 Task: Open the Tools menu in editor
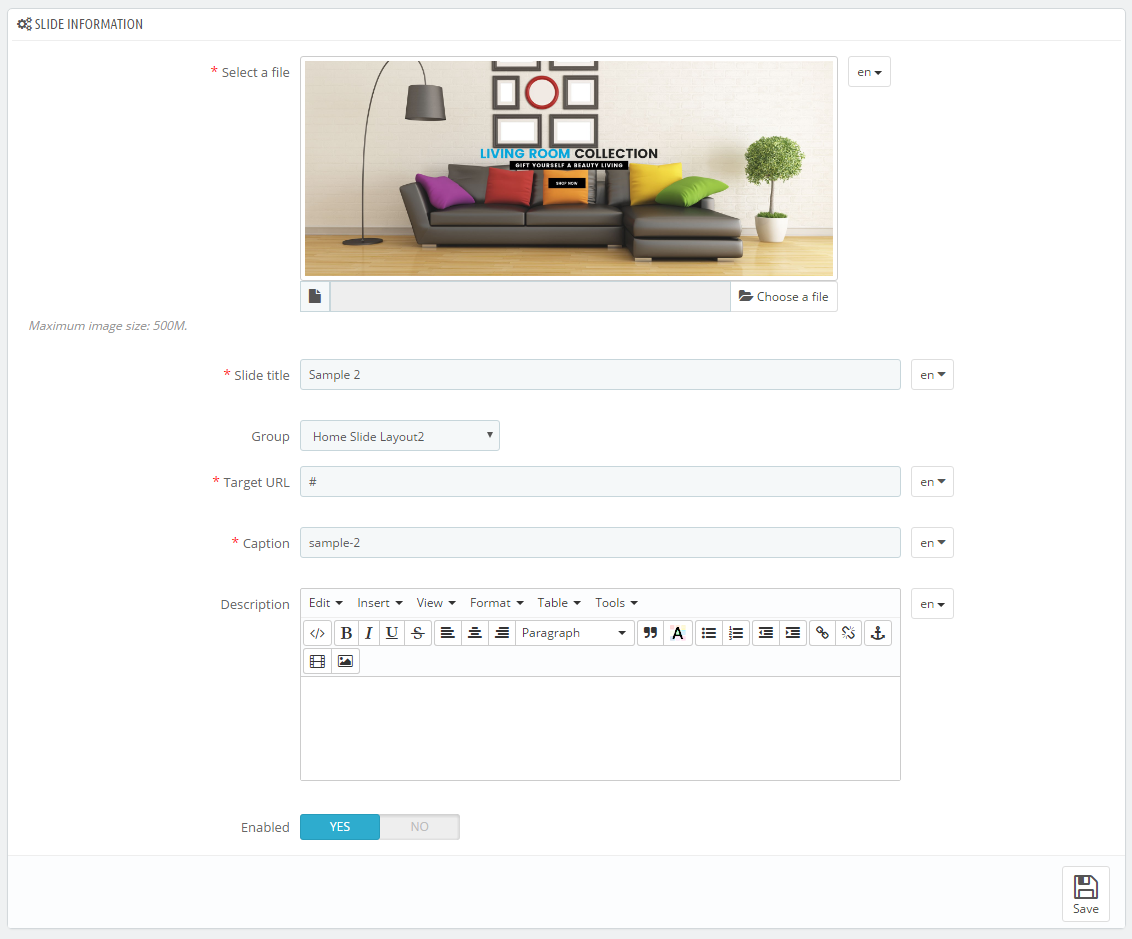click(x=617, y=603)
